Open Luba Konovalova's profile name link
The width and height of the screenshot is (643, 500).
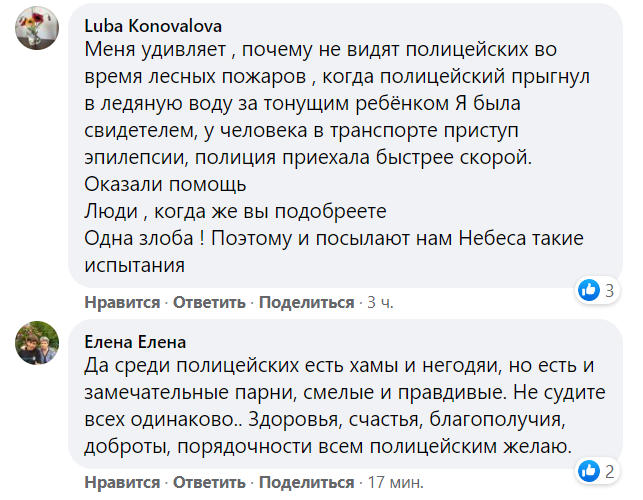pyautogui.click(x=151, y=26)
